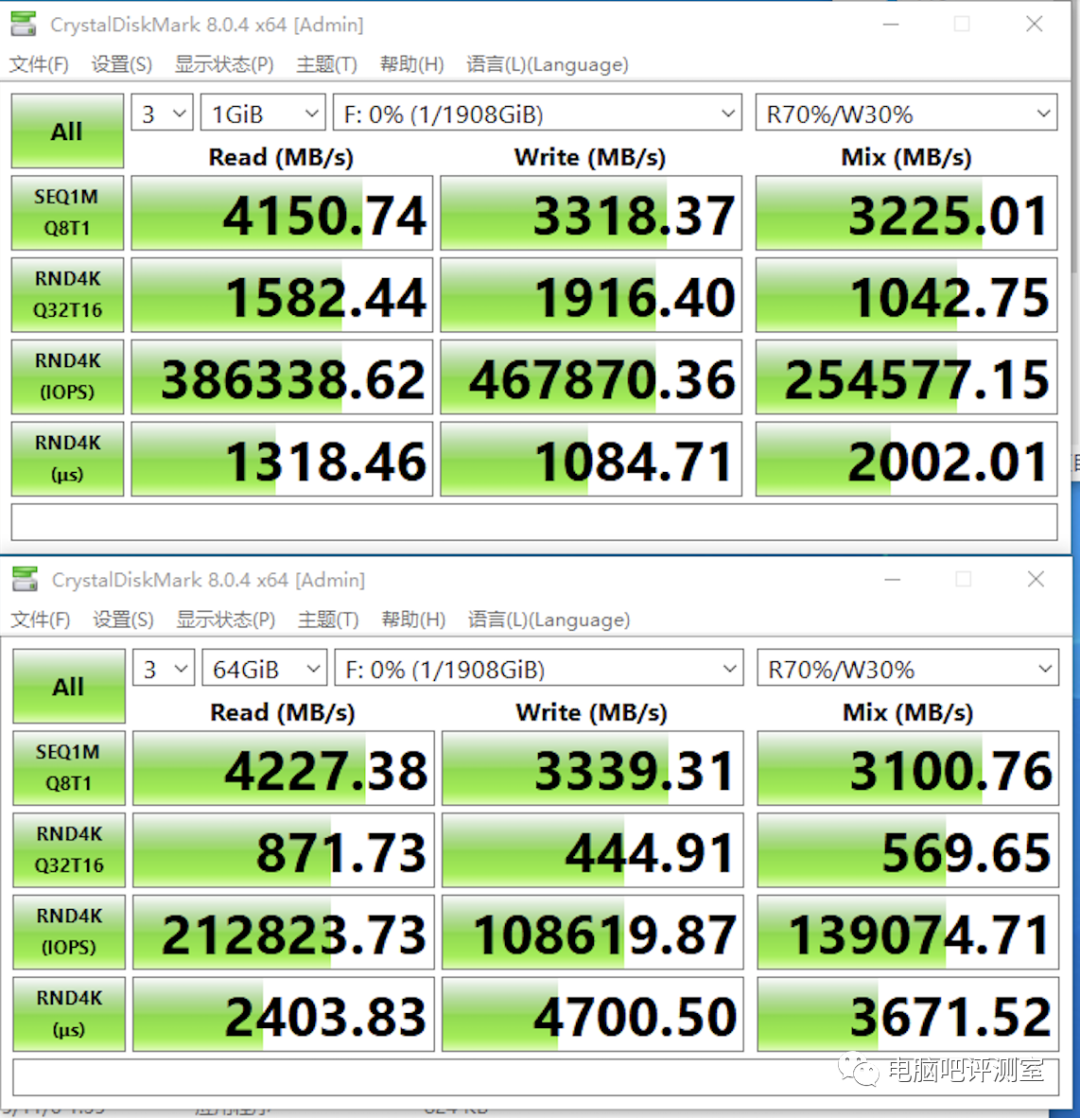The image size is (1080, 1118).
Task: Run the All test in the 64GiB window
Action: [x=68, y=686]
